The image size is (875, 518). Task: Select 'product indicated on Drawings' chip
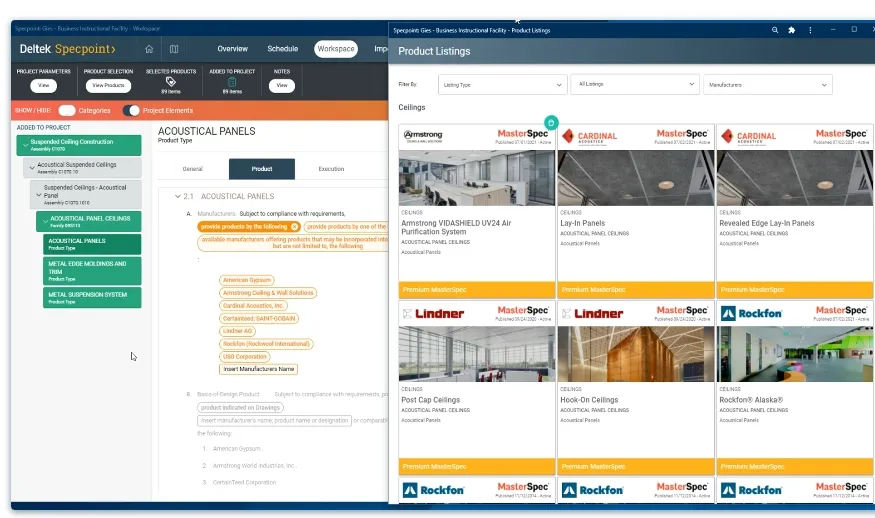[241, 407]
